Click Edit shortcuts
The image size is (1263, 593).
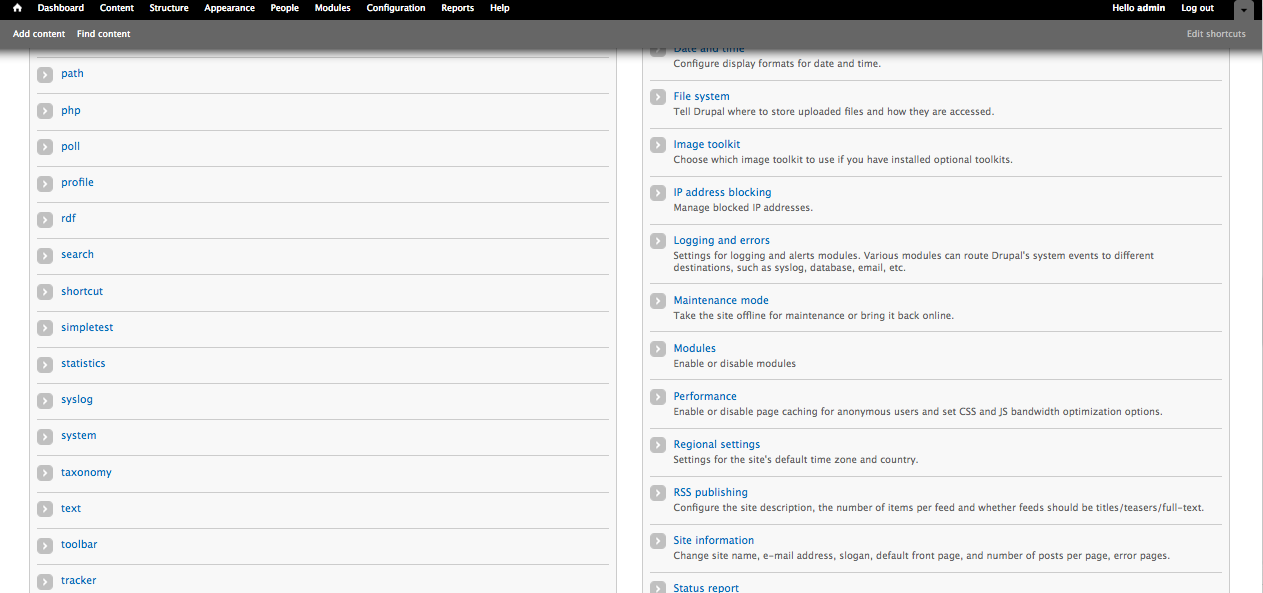[x=1215, y=33]
